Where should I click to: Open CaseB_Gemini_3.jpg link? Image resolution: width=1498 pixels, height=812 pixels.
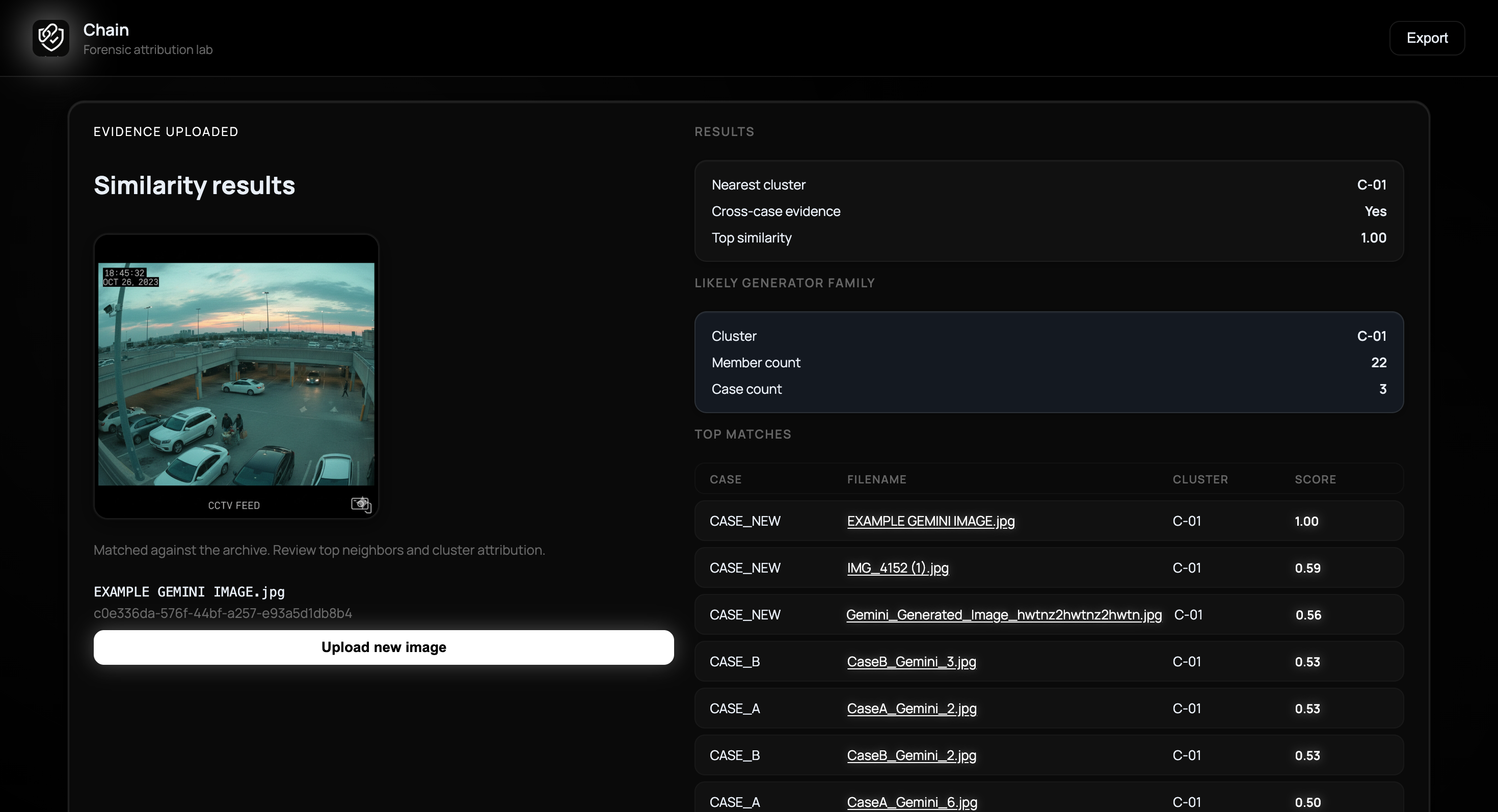tap(911, 661)
